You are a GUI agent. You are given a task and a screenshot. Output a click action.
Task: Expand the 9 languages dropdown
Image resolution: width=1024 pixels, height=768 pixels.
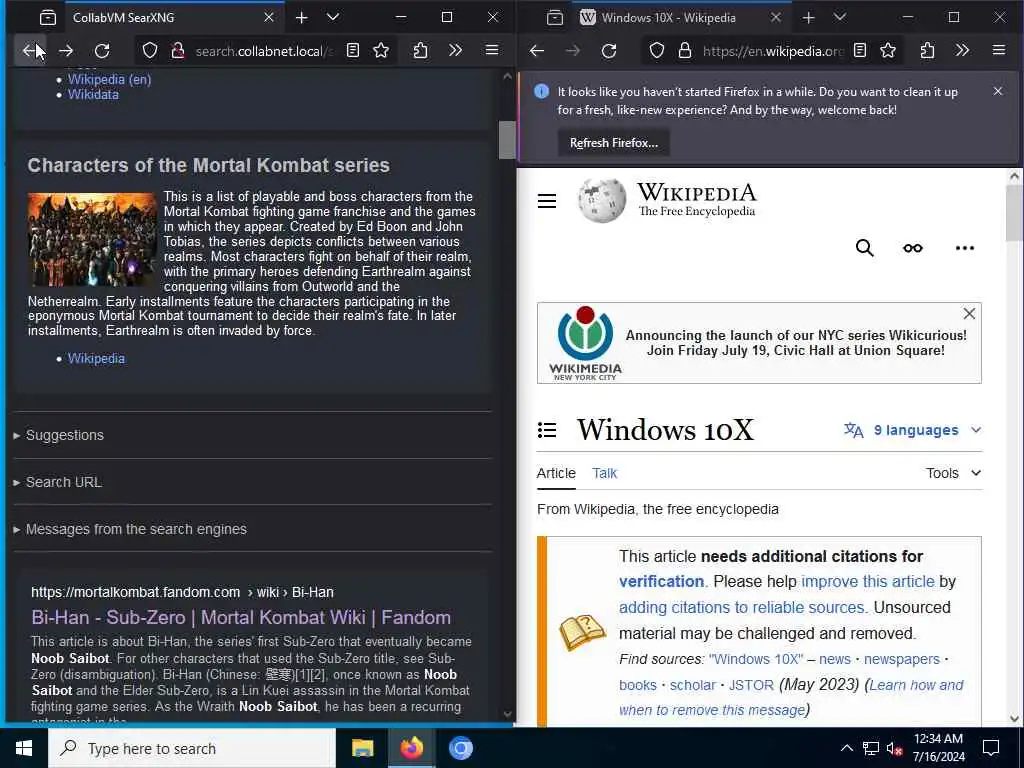(x=912, y=430)
